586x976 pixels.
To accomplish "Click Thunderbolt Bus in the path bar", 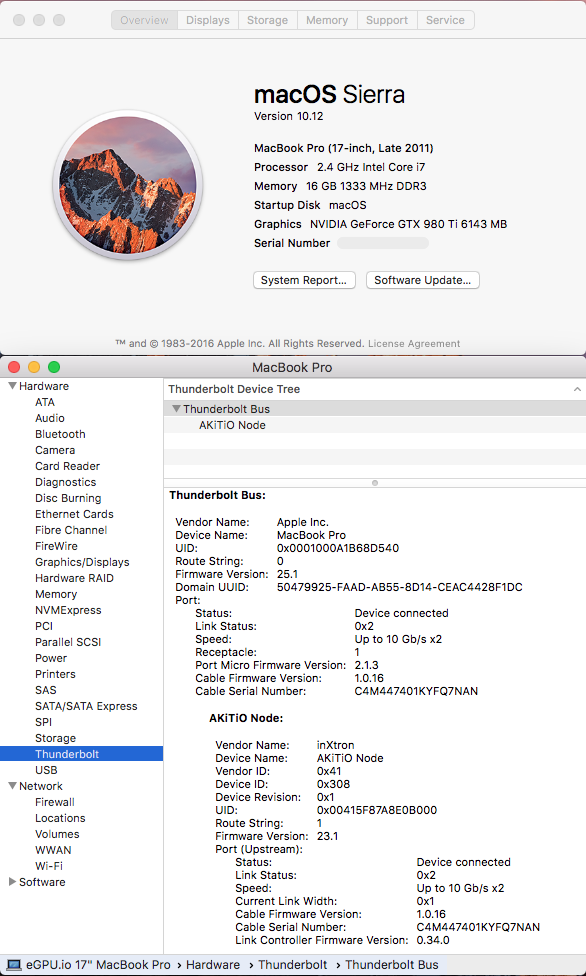I will [x=392, y=965].
